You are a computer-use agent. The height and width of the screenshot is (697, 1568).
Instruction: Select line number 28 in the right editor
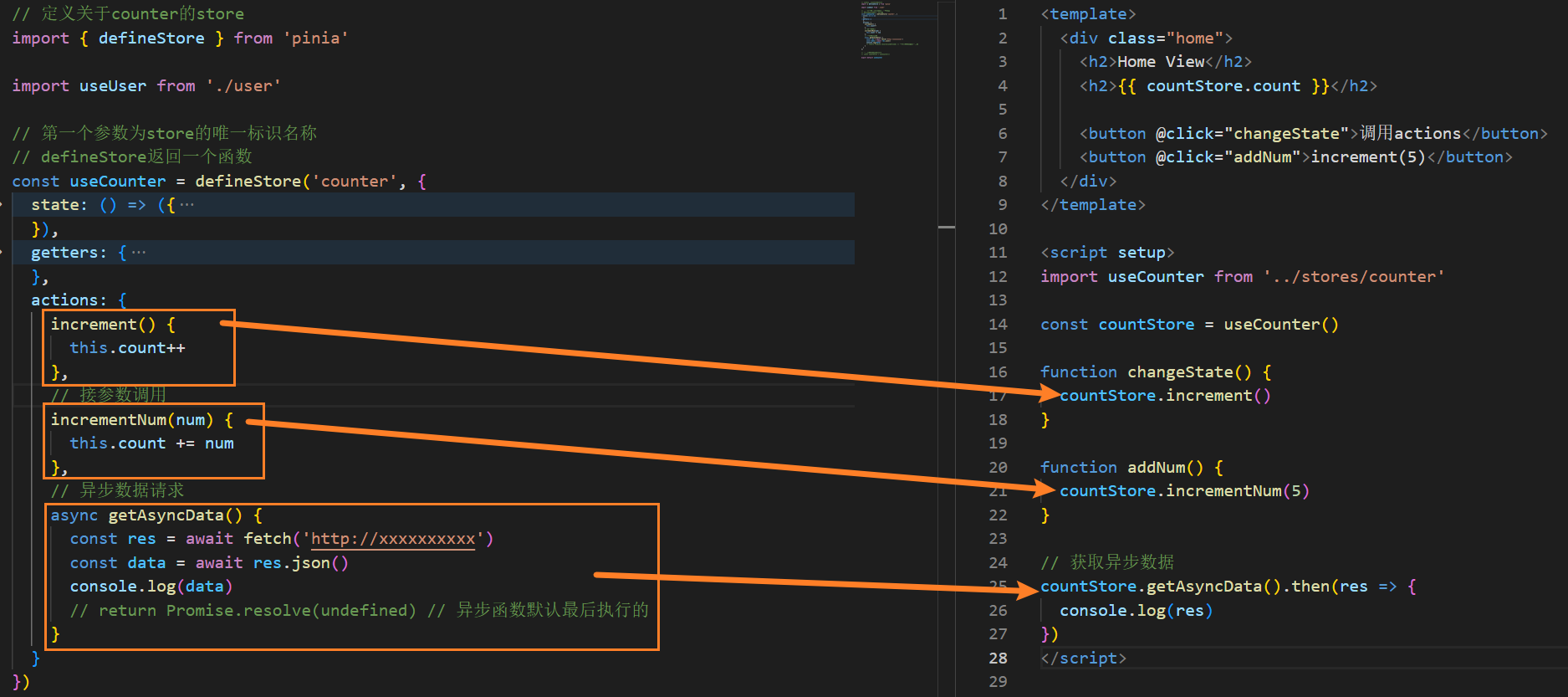pyautogui.click(x=998, y=659)
